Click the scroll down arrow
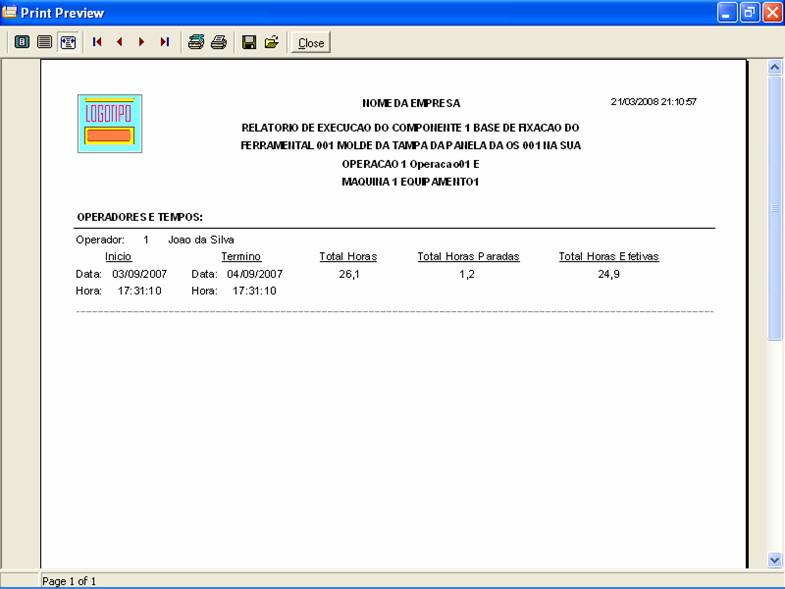Viewport: 785px width, 589px height. 774,560
